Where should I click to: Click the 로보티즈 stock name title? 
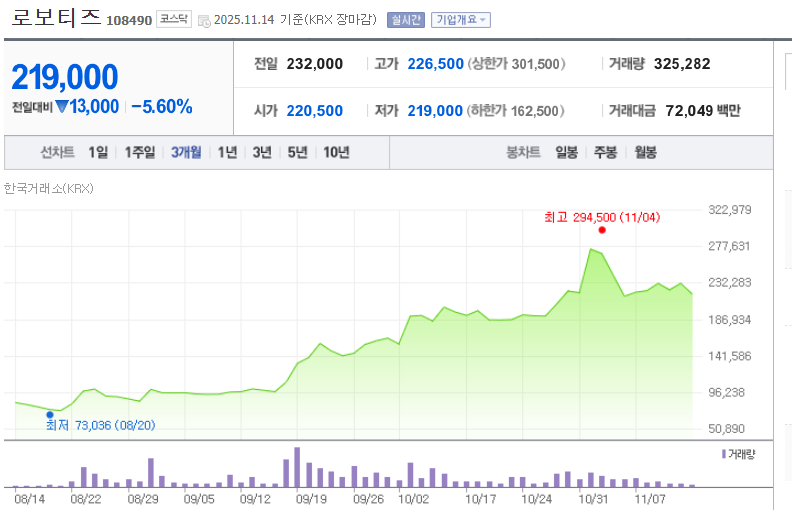tap(56, 17)
